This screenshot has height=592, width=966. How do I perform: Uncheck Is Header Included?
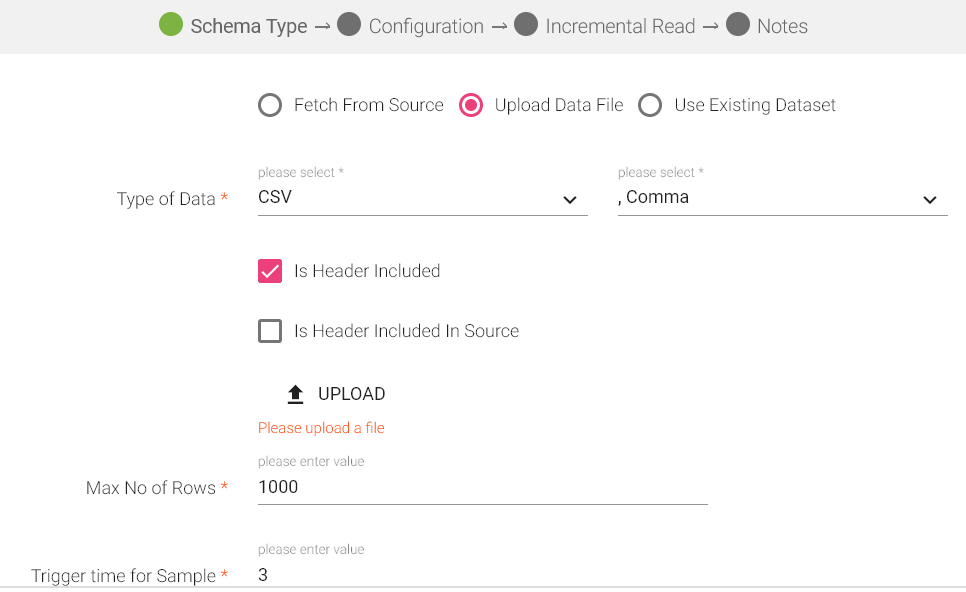(269, 271)
